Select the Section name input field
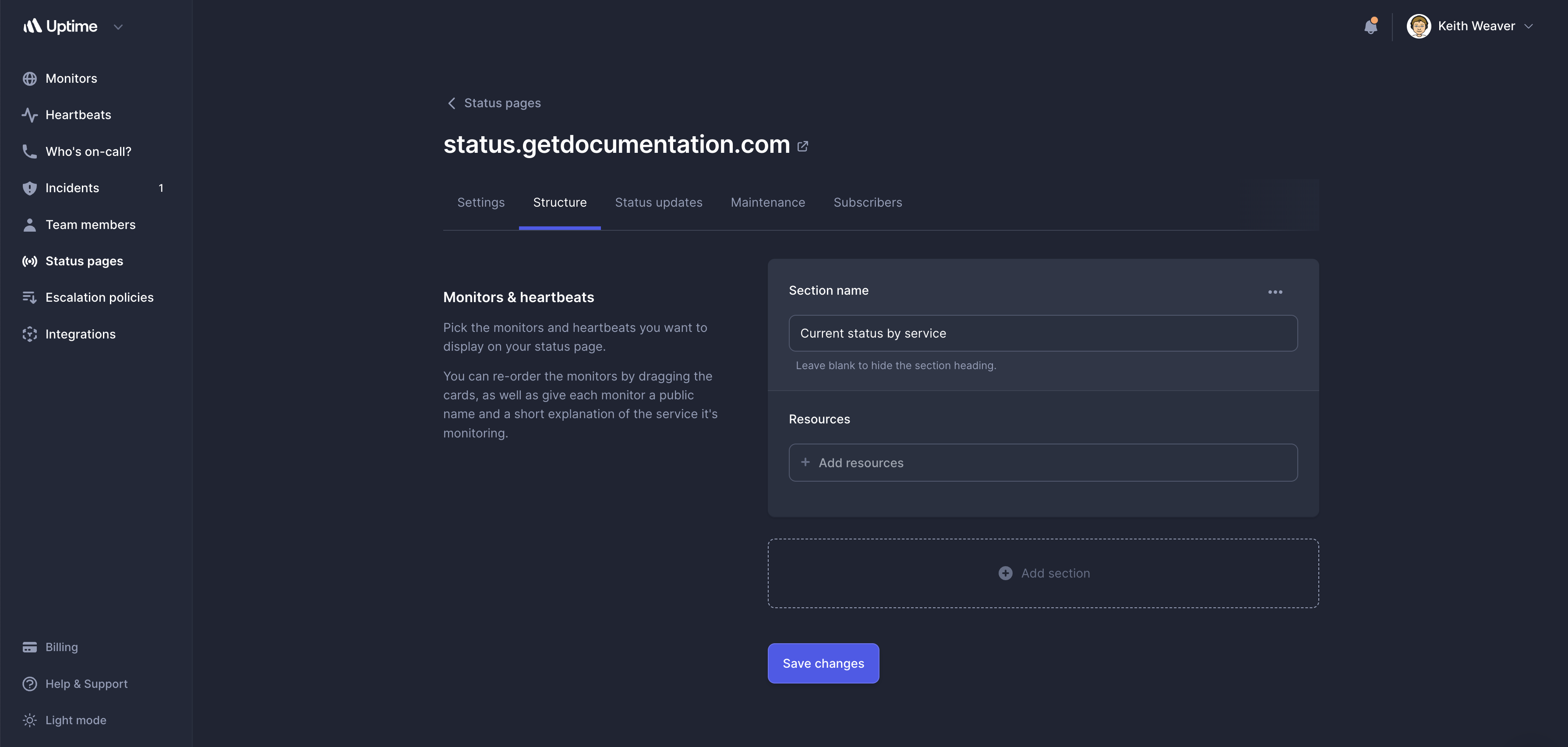Image resolution: width=1568 pixels, height=747 pixels. tap(1042, 332)
